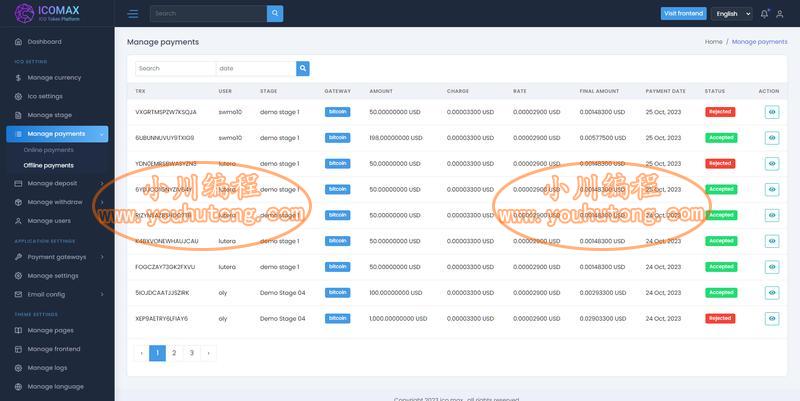Click the payments table search magnifier button
This screenshot has width=800, height=401.
[x=303, y=68]
